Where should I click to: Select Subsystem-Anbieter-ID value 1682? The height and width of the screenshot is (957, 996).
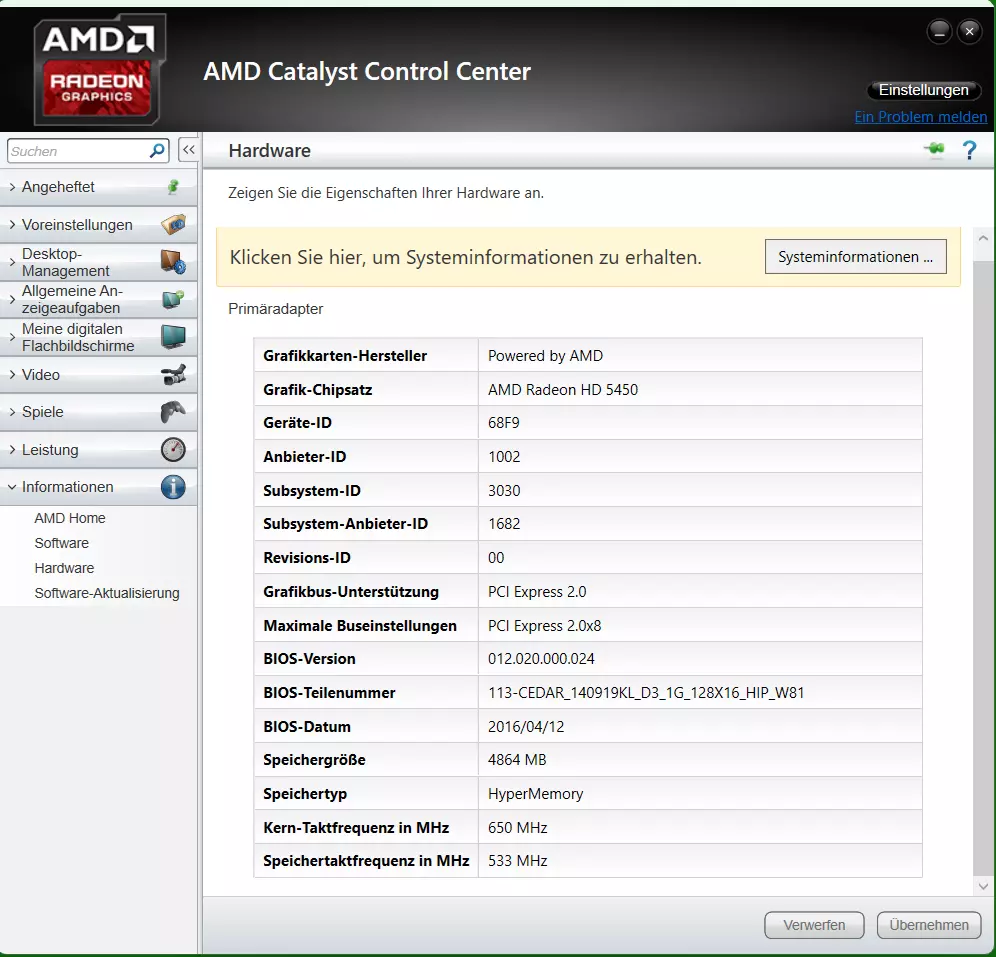(504, 524)
